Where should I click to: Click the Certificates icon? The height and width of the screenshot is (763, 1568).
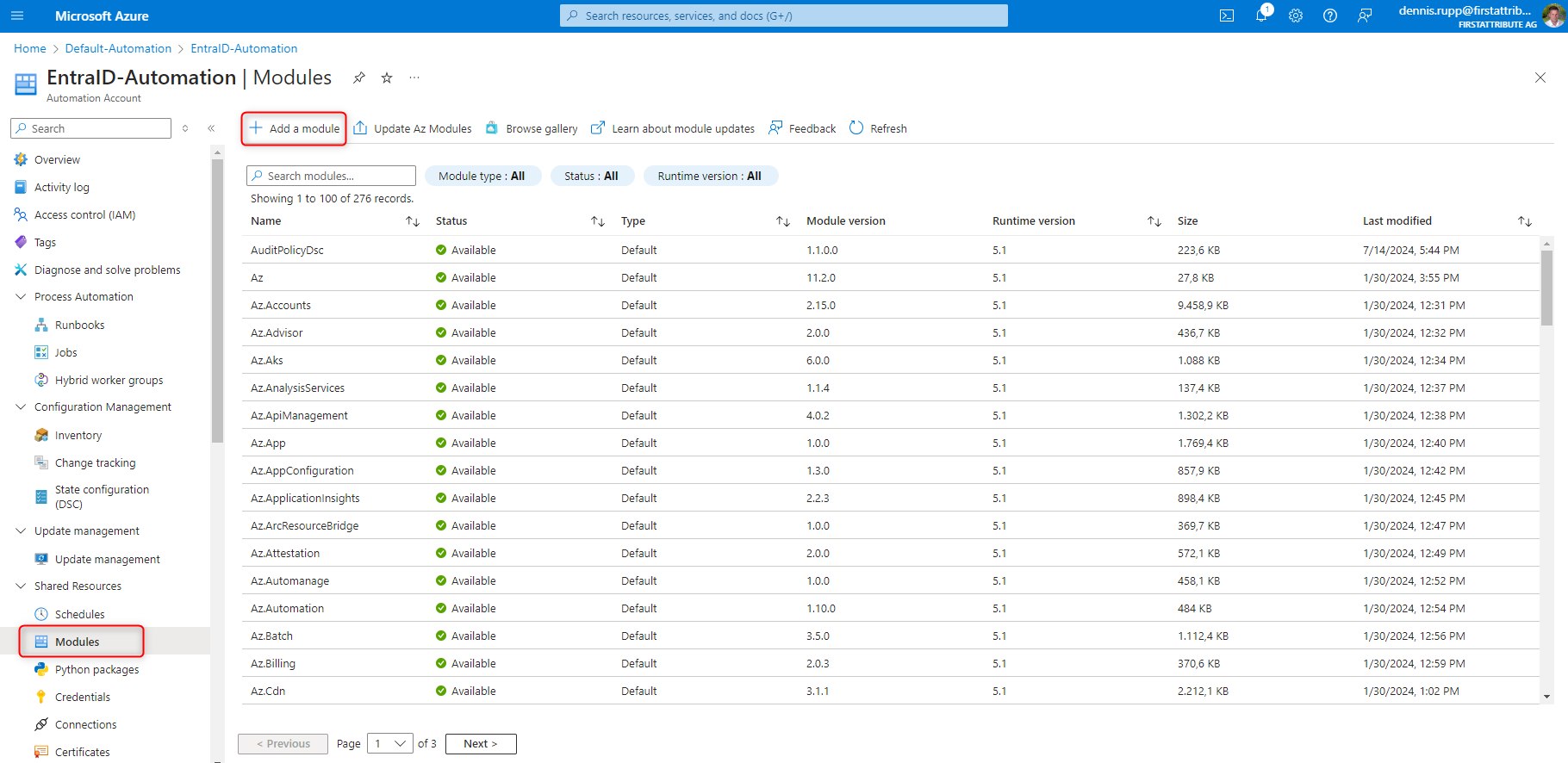[x=41, y=752]
